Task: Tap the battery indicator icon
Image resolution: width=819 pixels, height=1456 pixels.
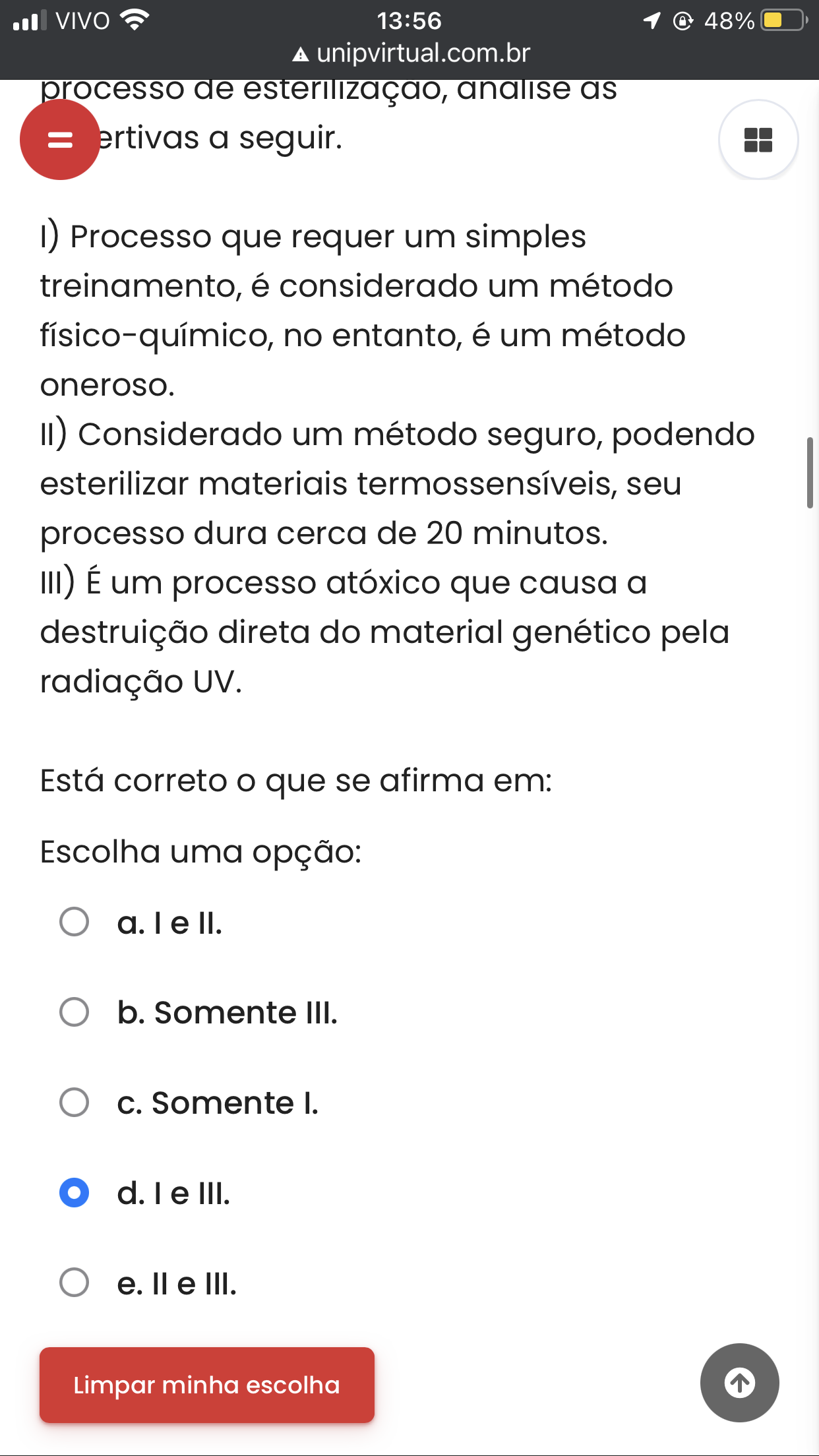Action: pyautogui.click(x=784, y=20)
